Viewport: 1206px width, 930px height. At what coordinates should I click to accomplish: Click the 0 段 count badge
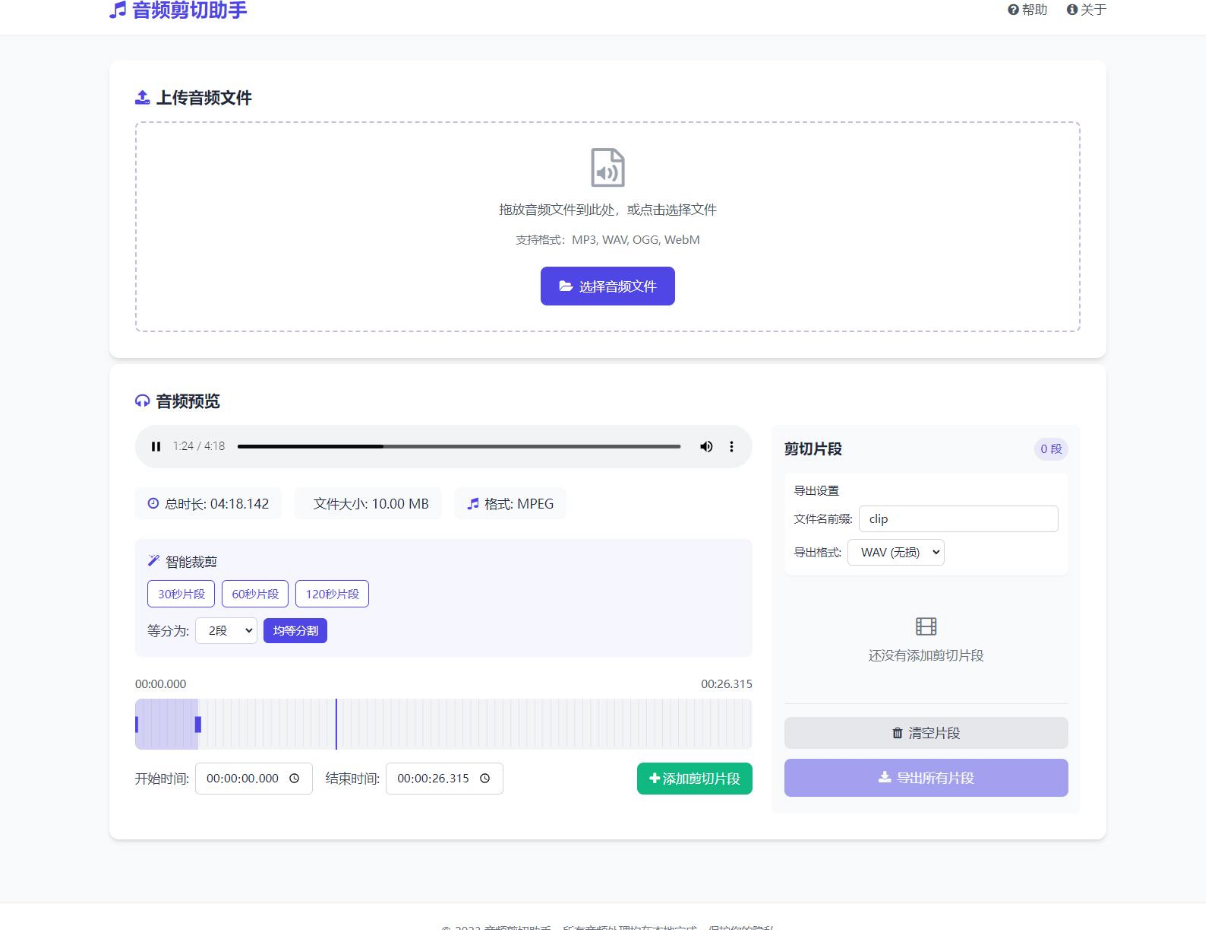point(1051,449)
